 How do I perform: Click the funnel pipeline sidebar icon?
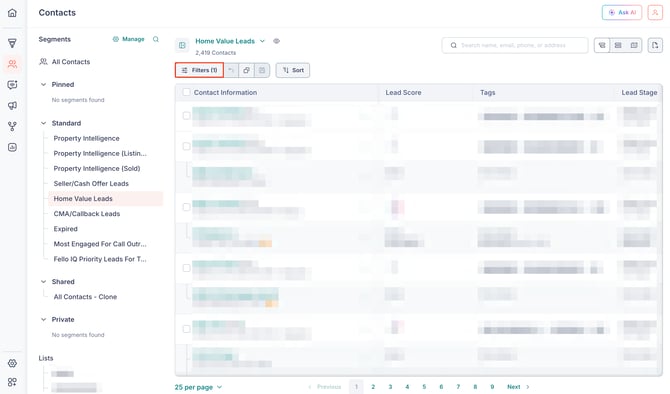pos(12,43)
